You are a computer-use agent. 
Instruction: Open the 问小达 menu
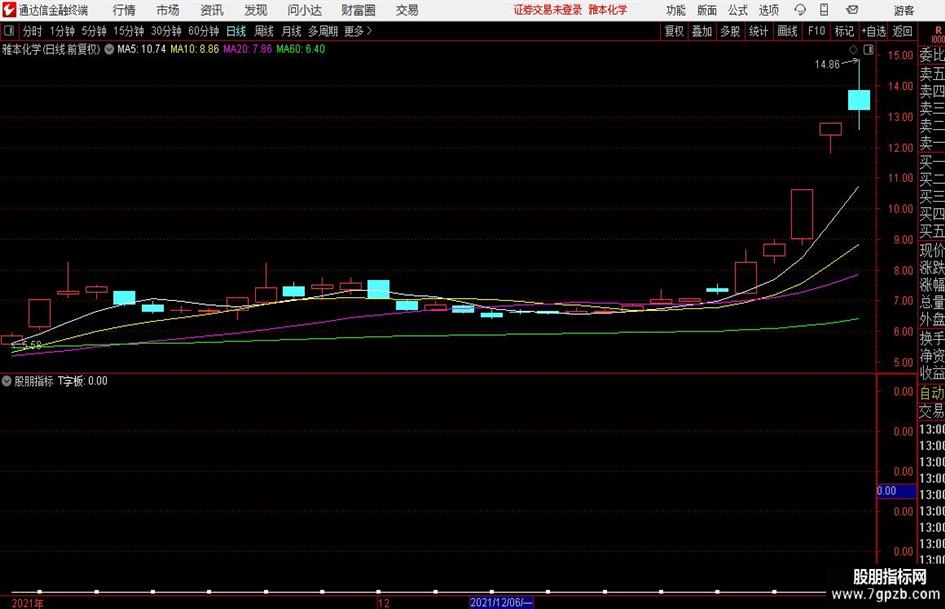tap(305, 10)
